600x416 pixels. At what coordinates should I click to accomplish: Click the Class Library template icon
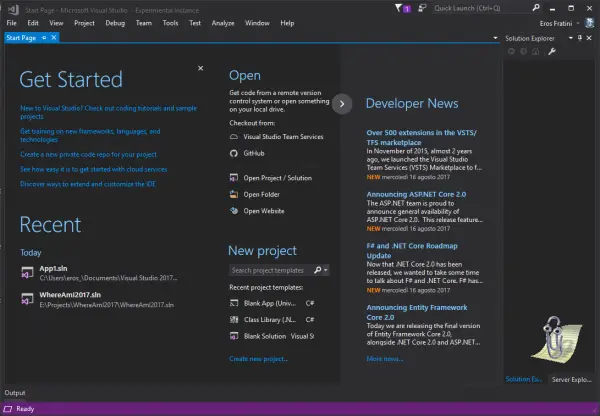[234, 320]
